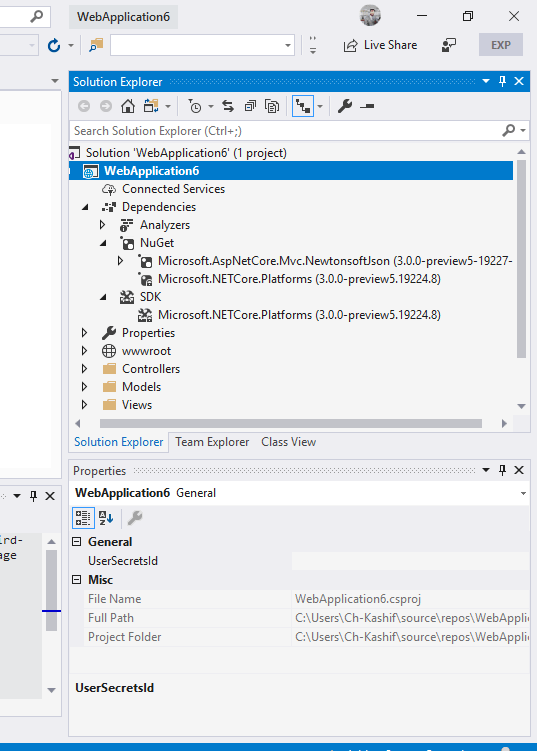Collapse the Dependencies node

(x=85, y=207)
